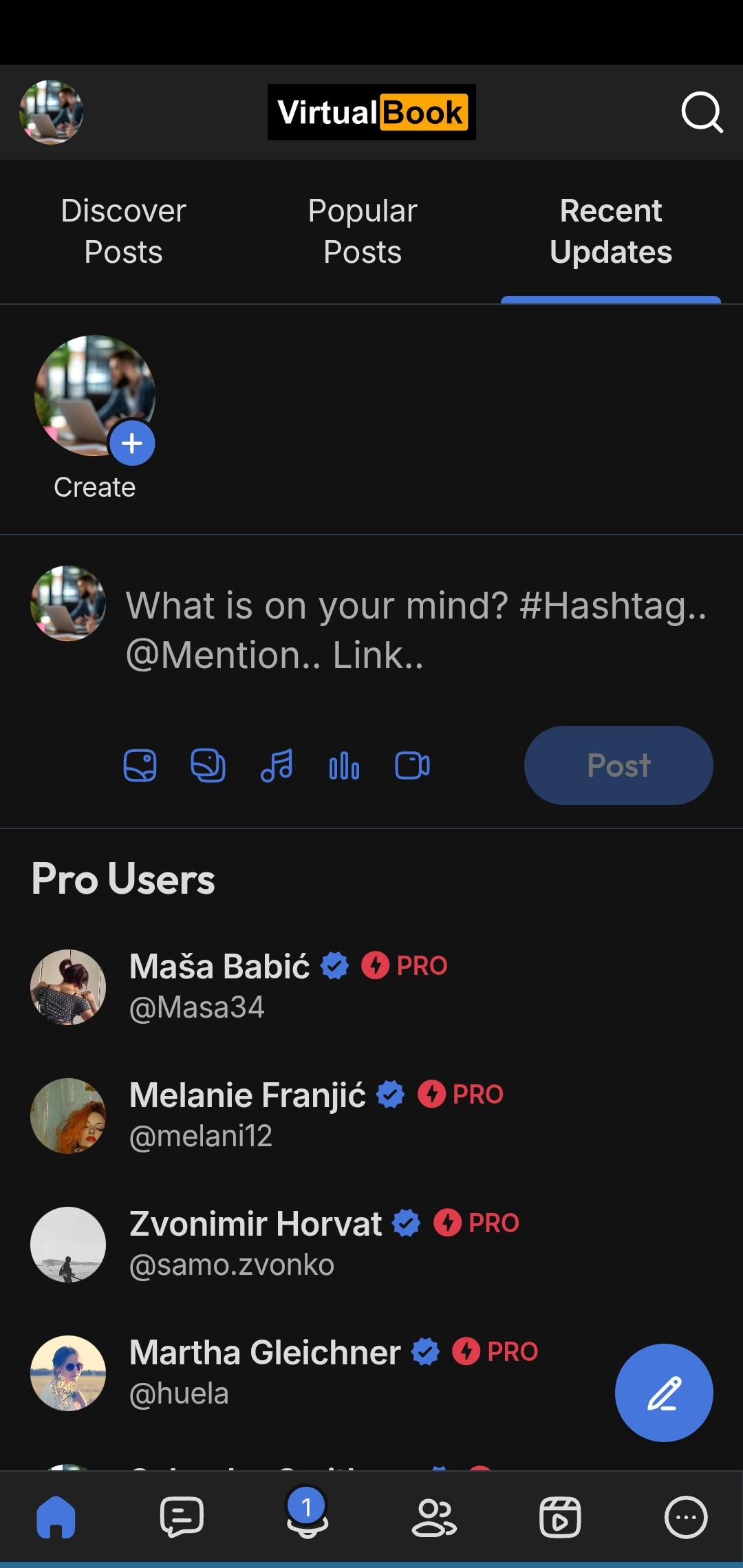
Task: Add video using the camera icon
Action: 412,765
